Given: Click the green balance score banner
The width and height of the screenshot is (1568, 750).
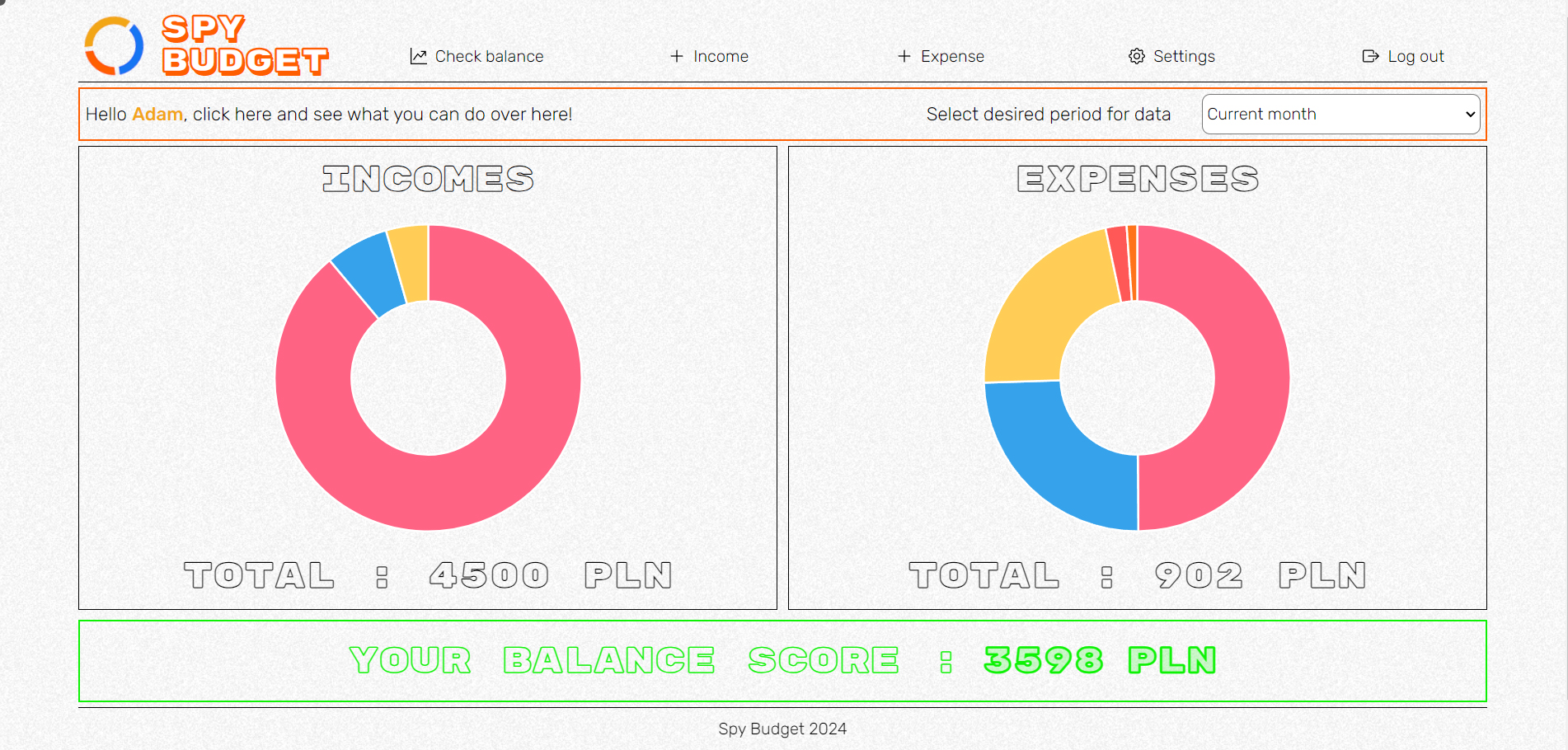Looking at the screenshot, I should coord(782,661).
